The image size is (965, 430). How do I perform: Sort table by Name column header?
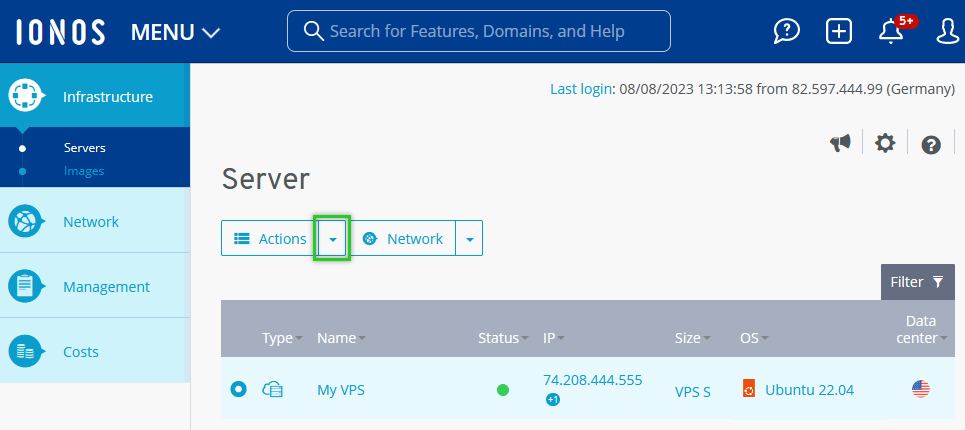point(337,338)
